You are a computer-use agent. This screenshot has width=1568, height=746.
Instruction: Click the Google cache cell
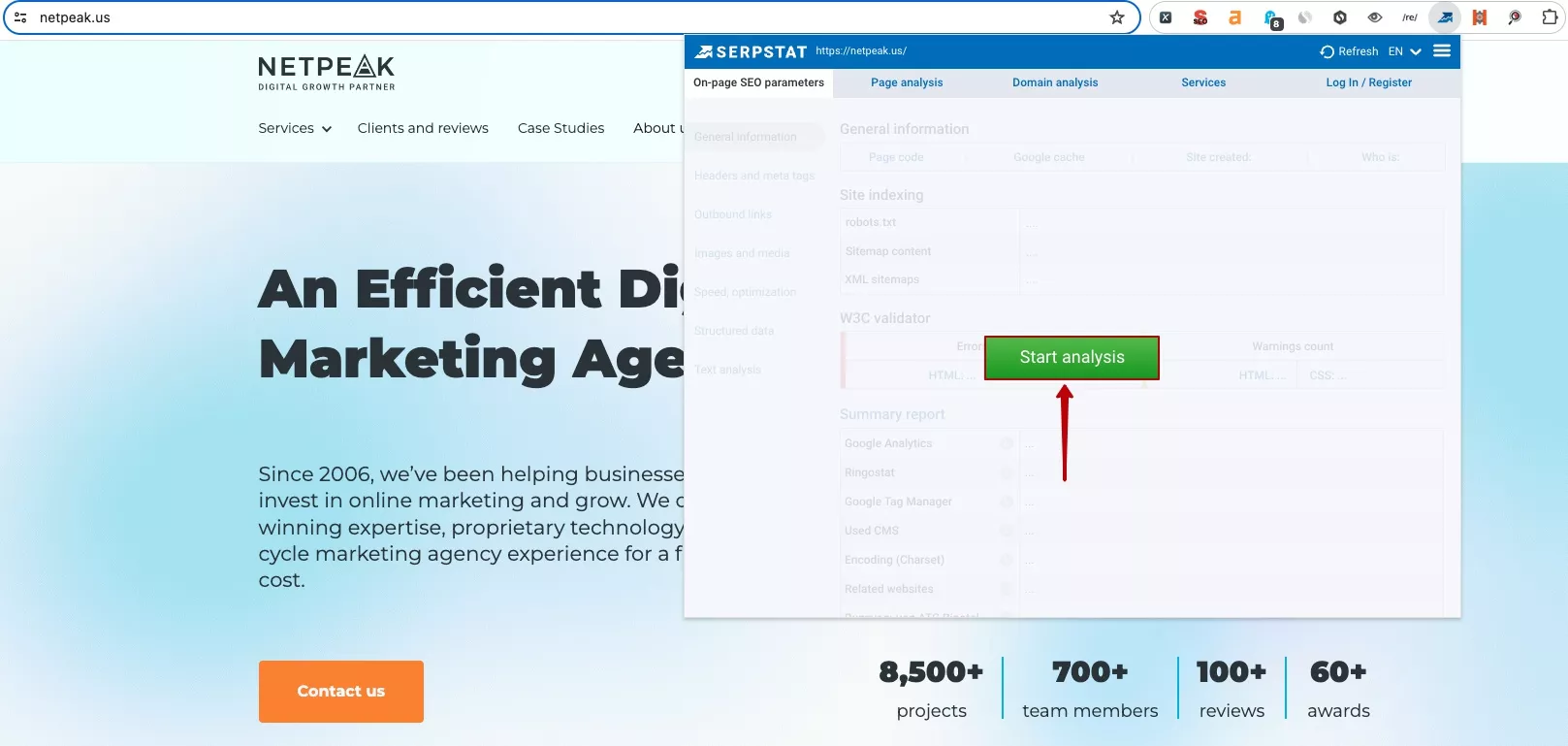coord(1048,157)
